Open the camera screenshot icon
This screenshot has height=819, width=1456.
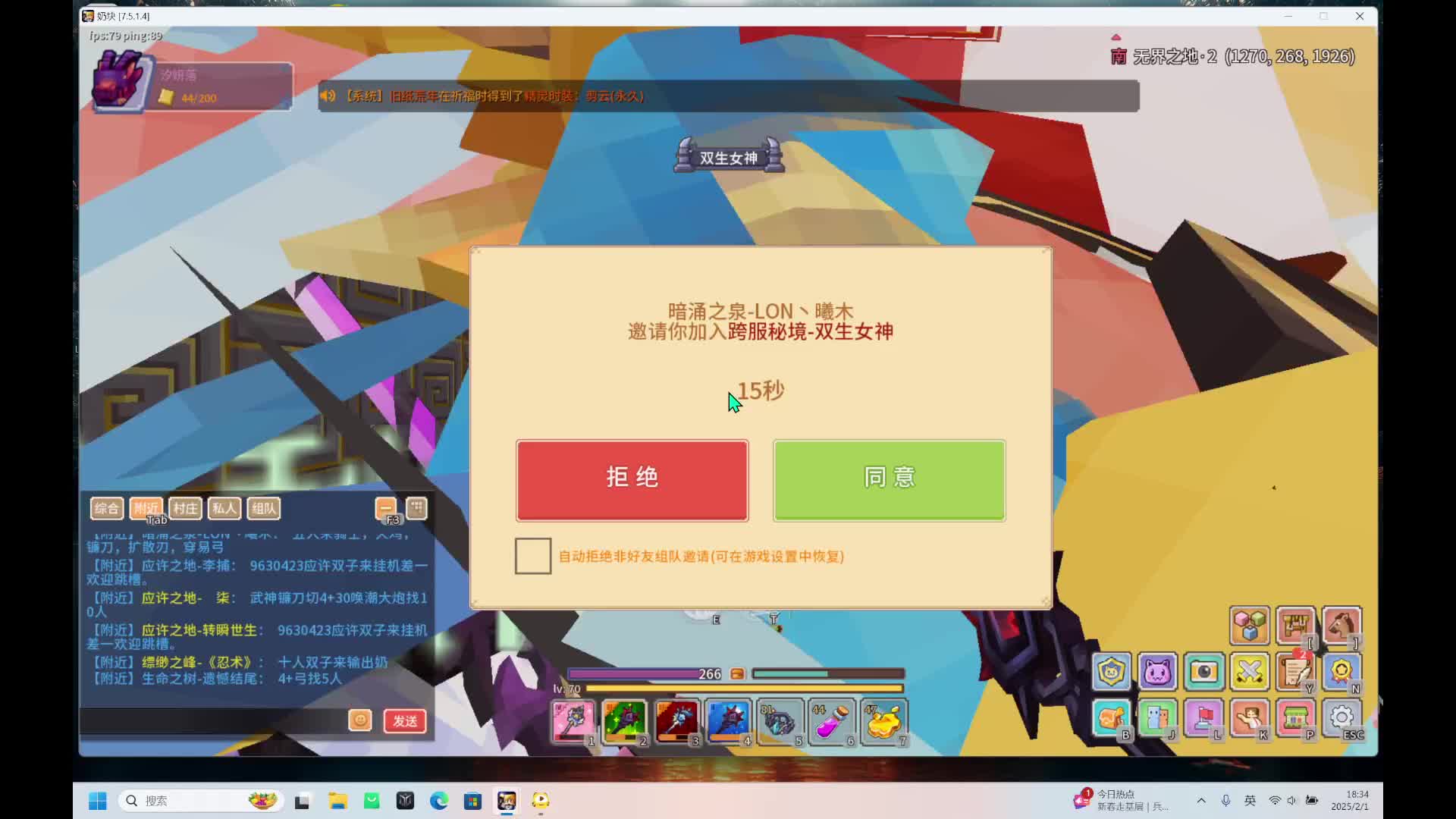(1203, 672)
